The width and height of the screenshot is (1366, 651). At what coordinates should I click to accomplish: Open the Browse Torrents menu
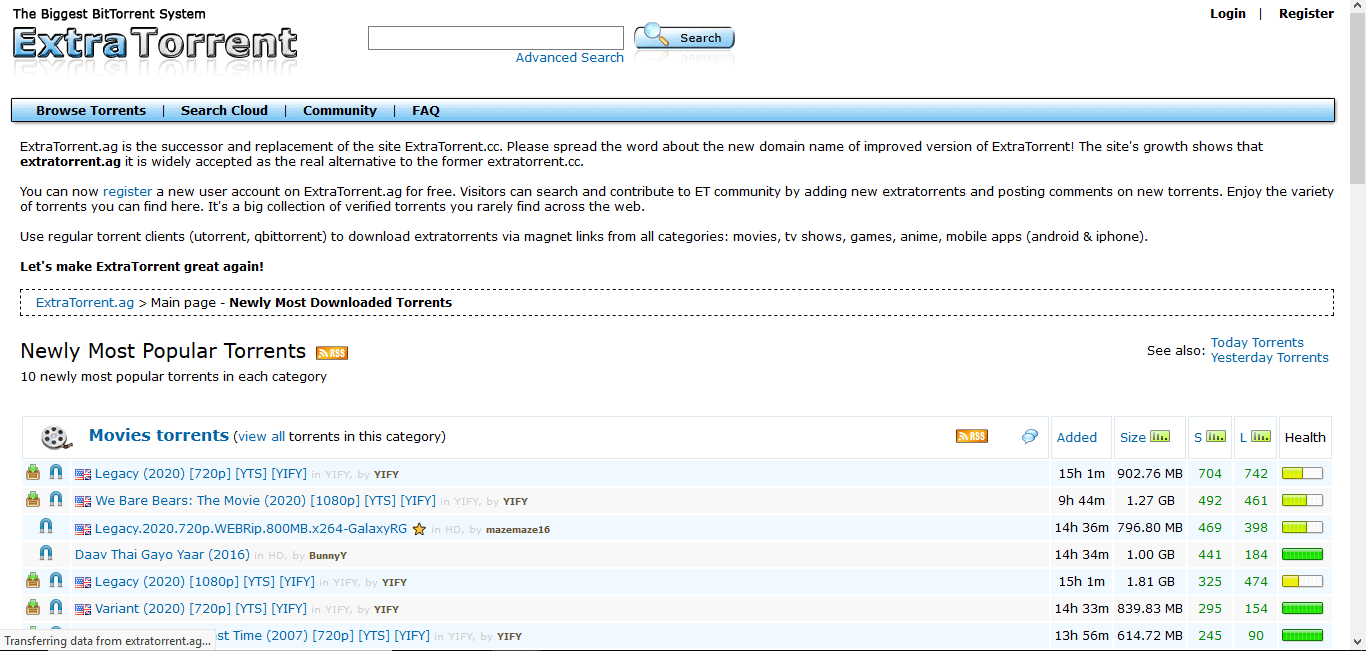click(x=91, y=111)
